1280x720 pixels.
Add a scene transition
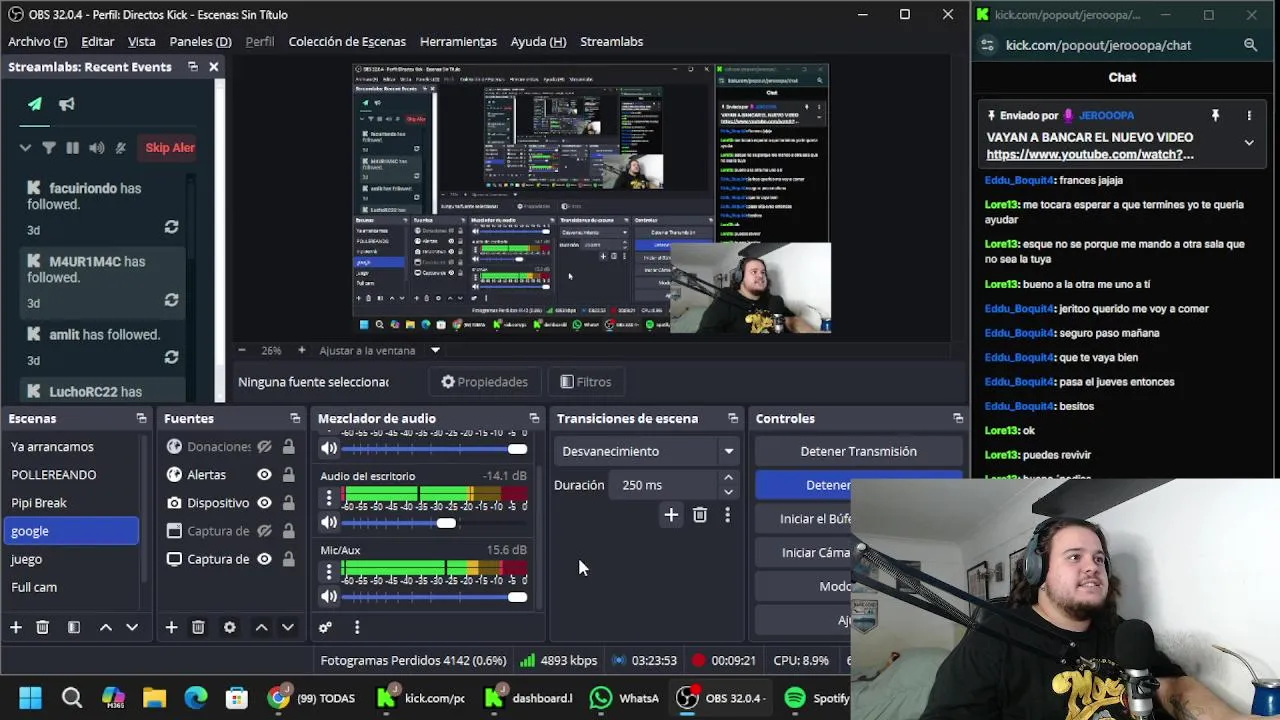(x=671, y=515)
